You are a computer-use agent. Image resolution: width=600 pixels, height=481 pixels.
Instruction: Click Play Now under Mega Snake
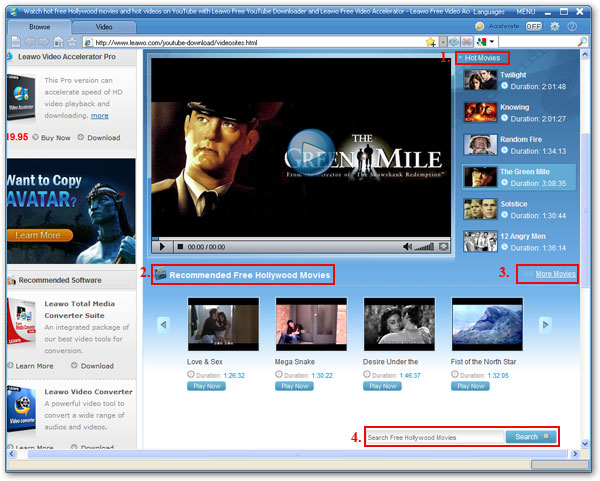pos(295,386)
